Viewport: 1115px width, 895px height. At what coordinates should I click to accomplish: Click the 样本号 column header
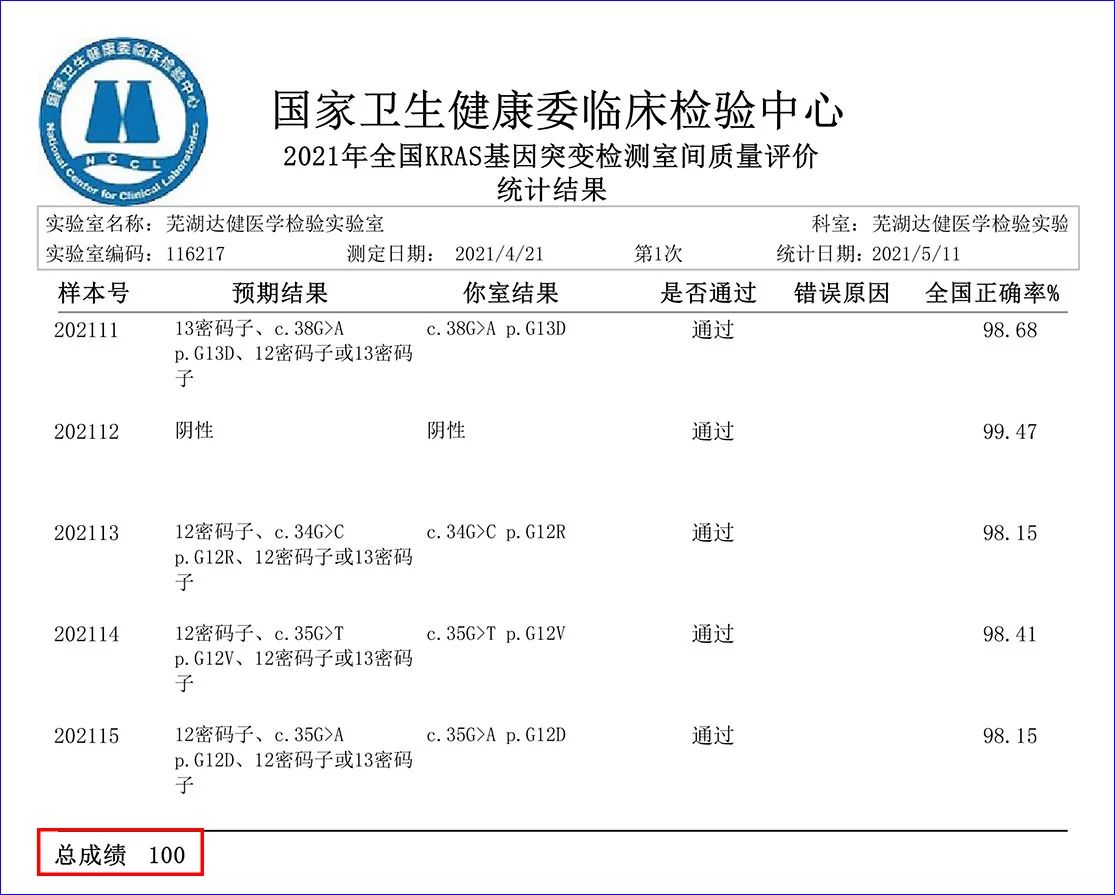tap(92, 293)
